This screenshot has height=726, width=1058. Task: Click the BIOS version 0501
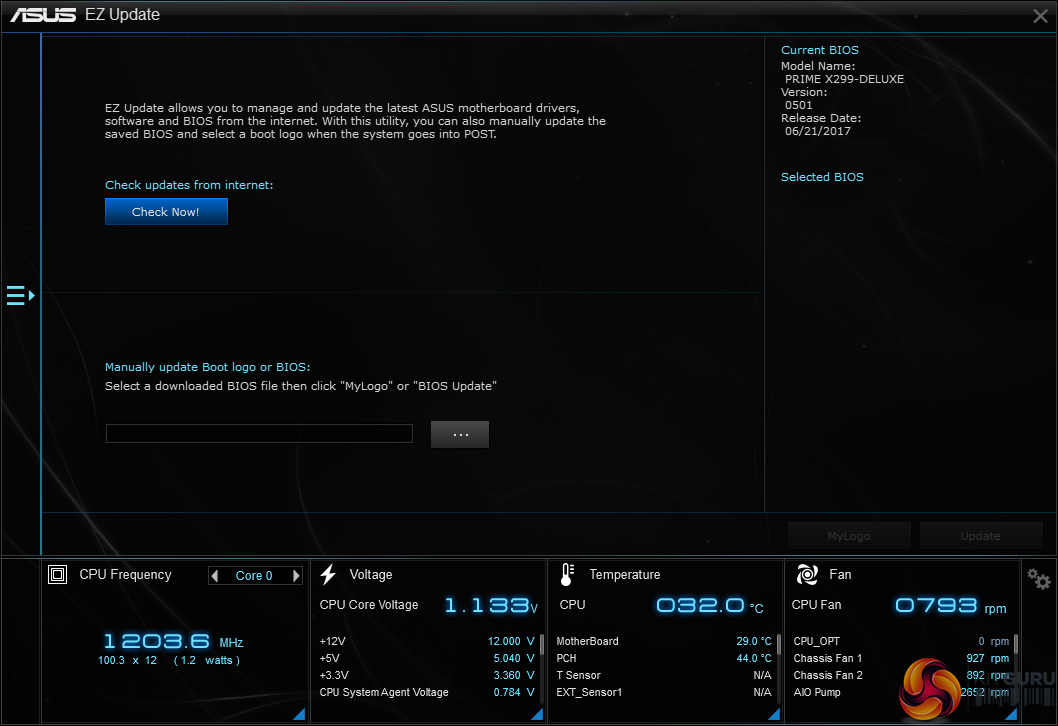[798, 105]
